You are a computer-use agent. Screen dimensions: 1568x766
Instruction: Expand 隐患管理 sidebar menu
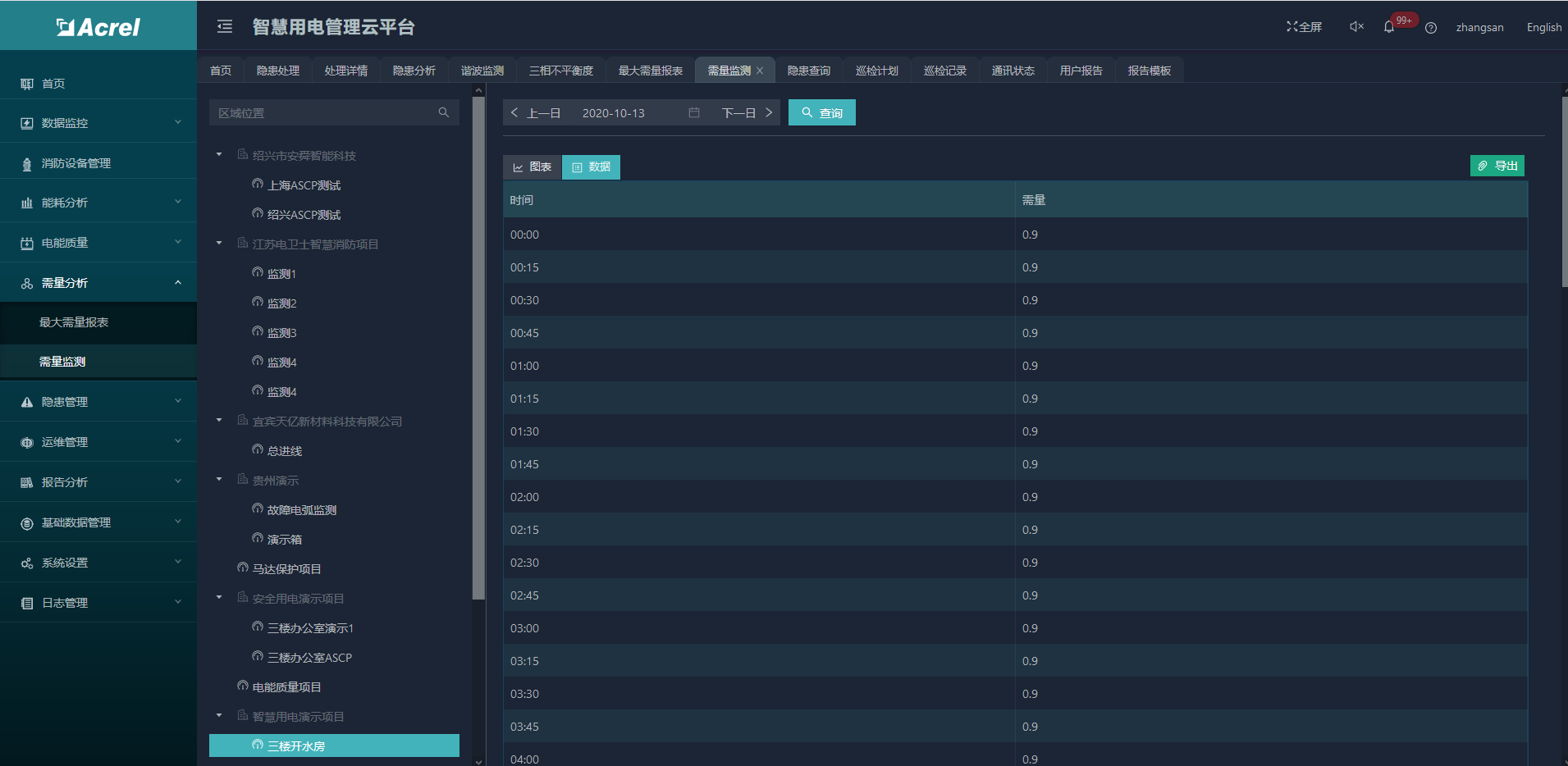tap(98, 402)
